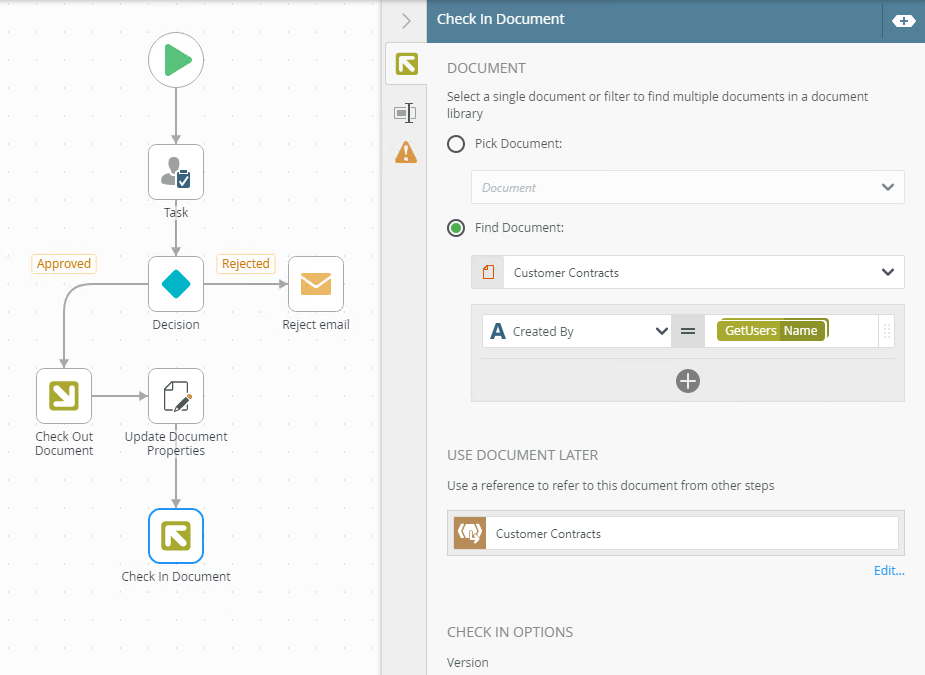Screen dimensions: 925x675
Task: Click the reference icon beside Customer Contracts
Action: click(470, 533)
